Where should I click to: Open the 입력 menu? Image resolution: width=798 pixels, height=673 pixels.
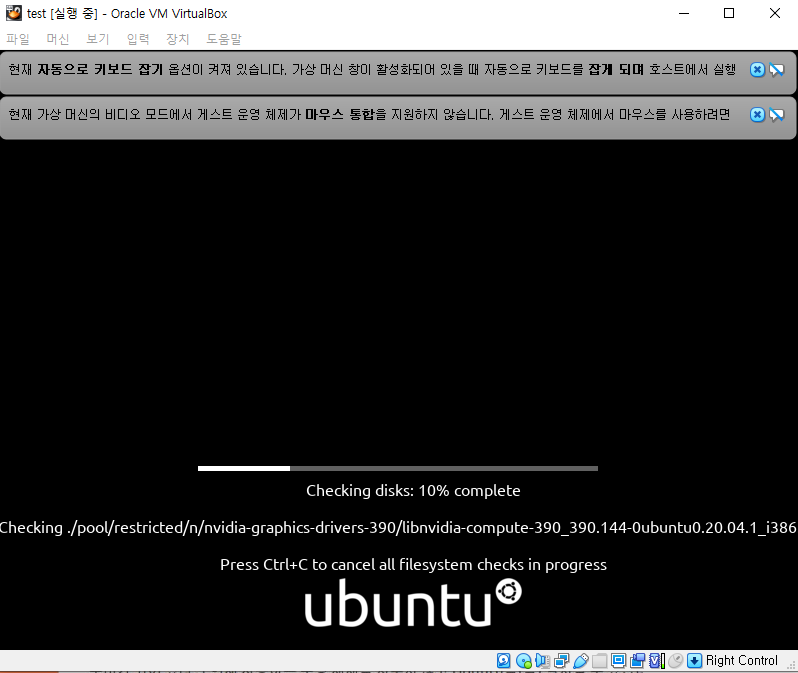[x=138, y=39]
